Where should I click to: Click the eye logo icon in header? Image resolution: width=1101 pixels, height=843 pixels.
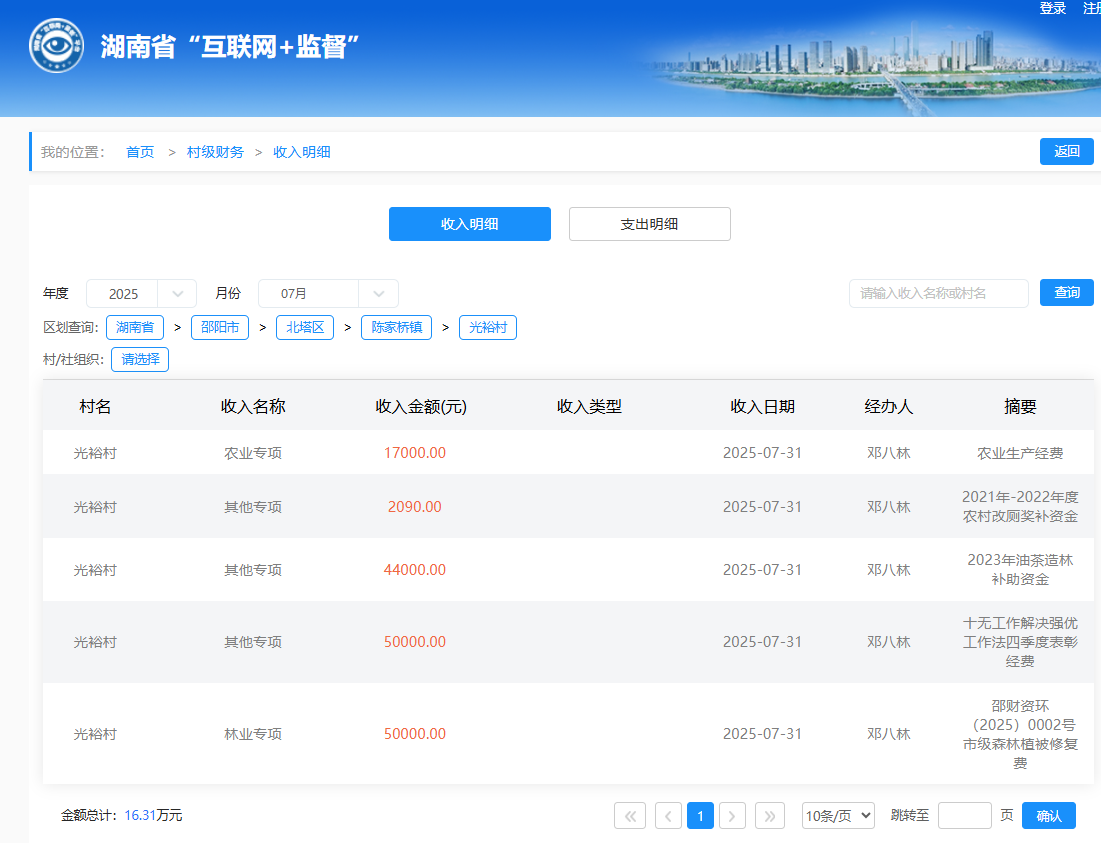tap(56, 46)
